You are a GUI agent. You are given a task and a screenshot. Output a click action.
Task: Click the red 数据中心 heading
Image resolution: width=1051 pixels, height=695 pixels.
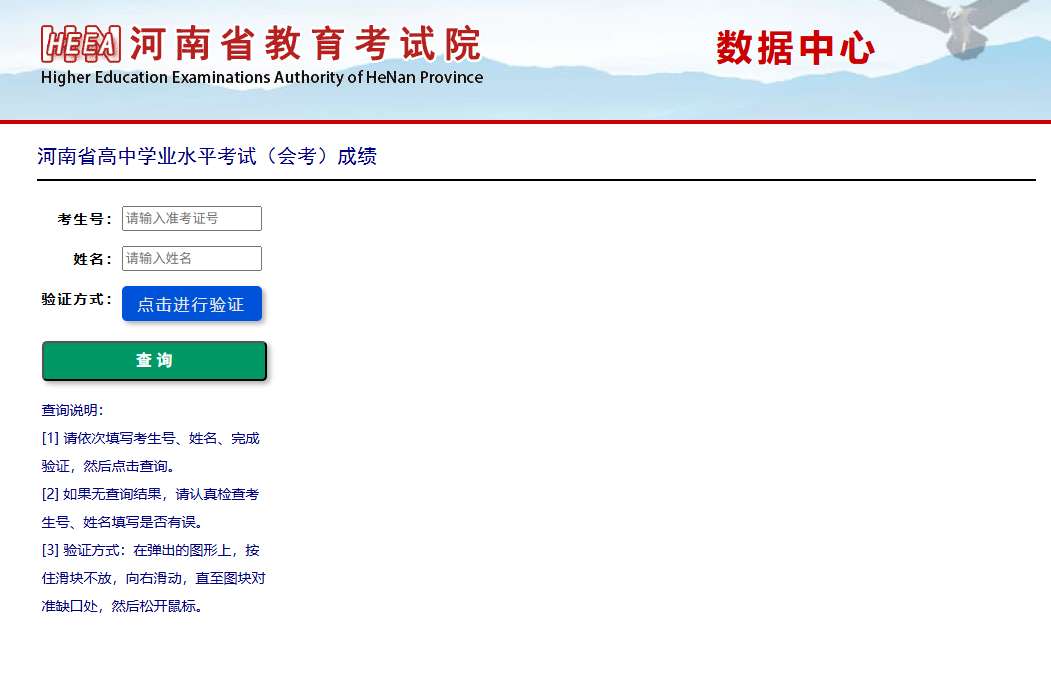795,48
